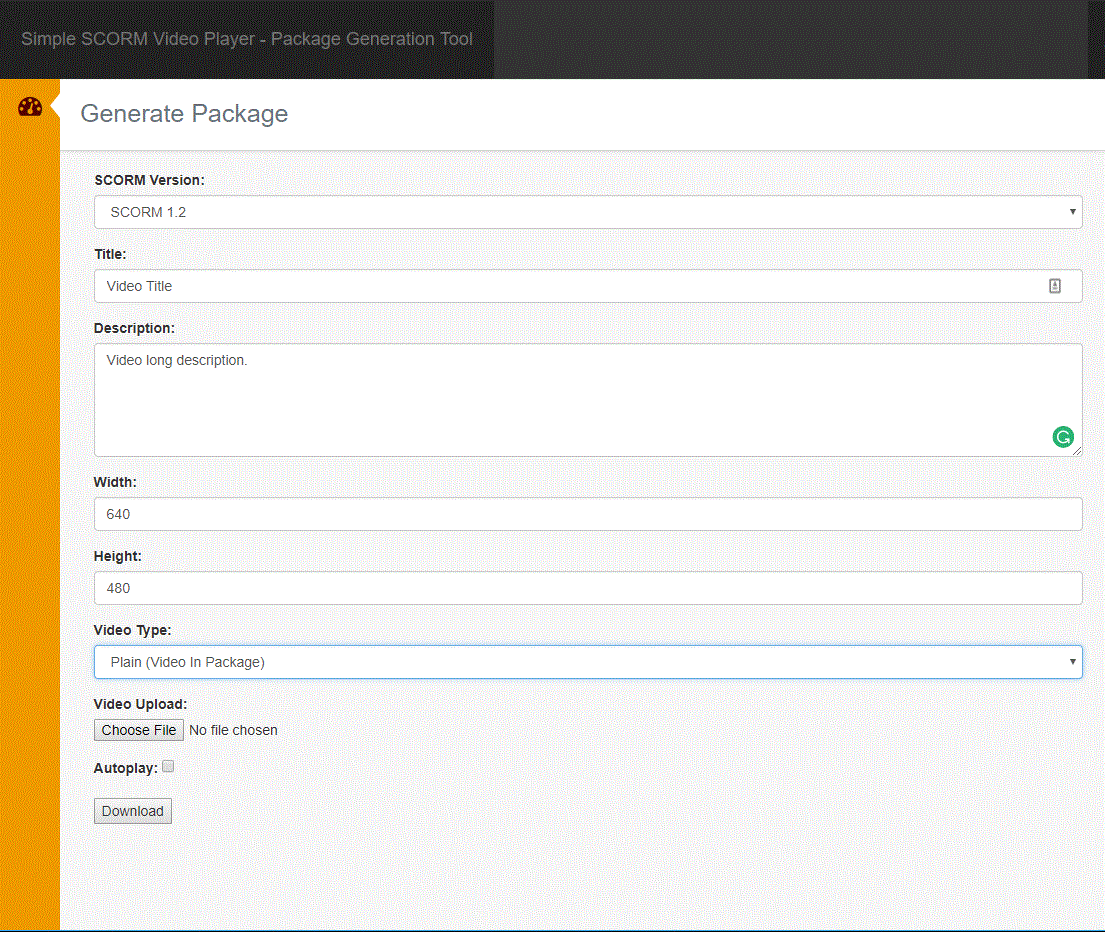Click the 'No file chosen' text
The width and height of the screenshot is (1105, 932).
(x=233, y=731)
